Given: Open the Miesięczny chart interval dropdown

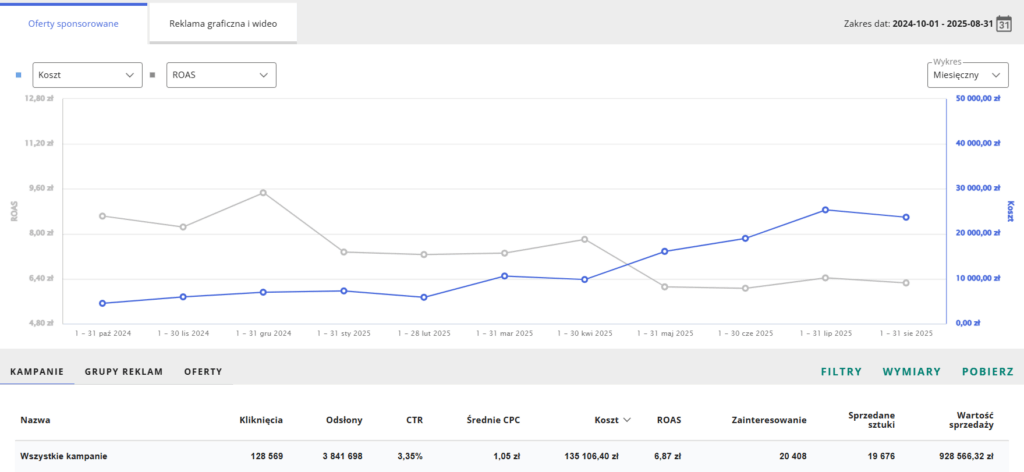Looking at the screenshot, I should 967,75.
